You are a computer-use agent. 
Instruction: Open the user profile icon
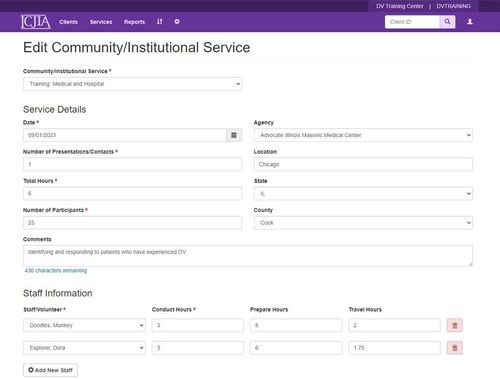(x=470, y=22)
